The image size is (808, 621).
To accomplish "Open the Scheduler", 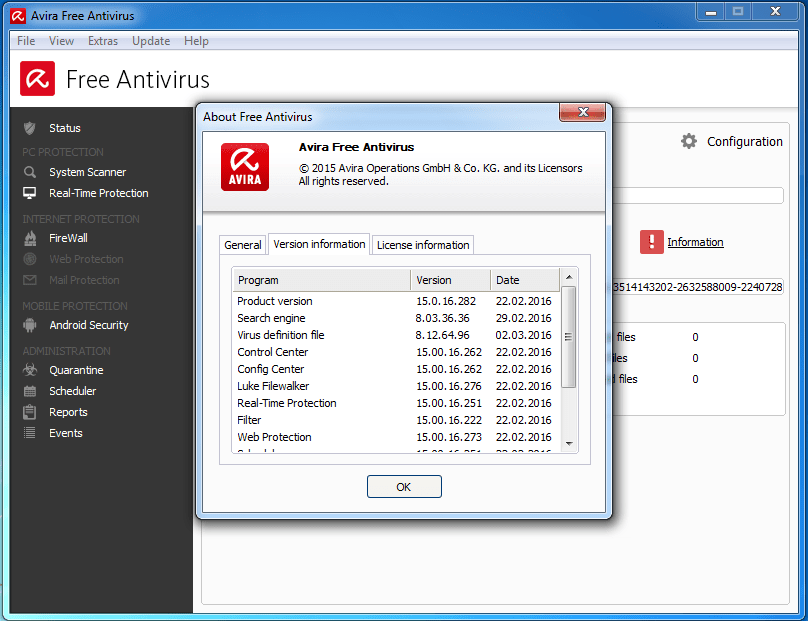I will coord(75,390).
